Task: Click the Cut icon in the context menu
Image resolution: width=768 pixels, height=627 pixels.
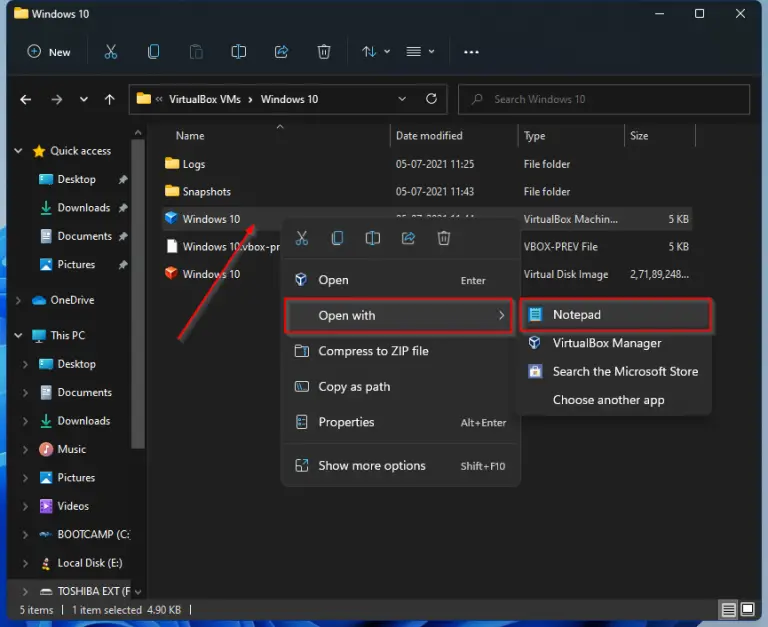Action: tap(302, 239)
